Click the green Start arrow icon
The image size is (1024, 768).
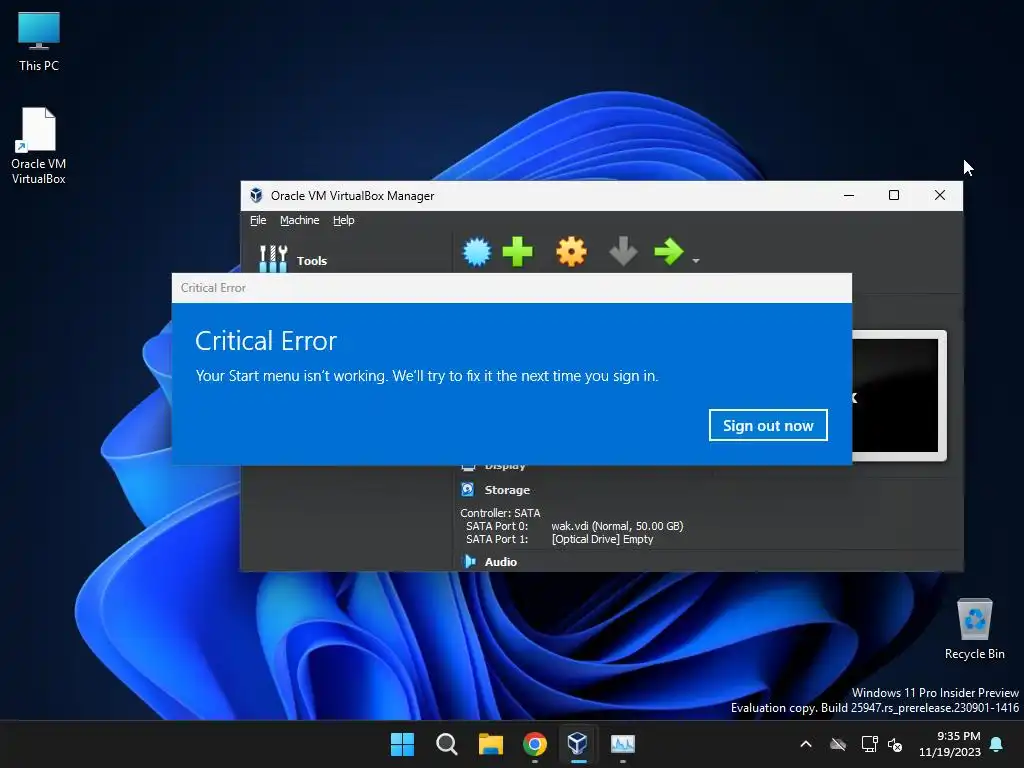click(x=669, y=251)
